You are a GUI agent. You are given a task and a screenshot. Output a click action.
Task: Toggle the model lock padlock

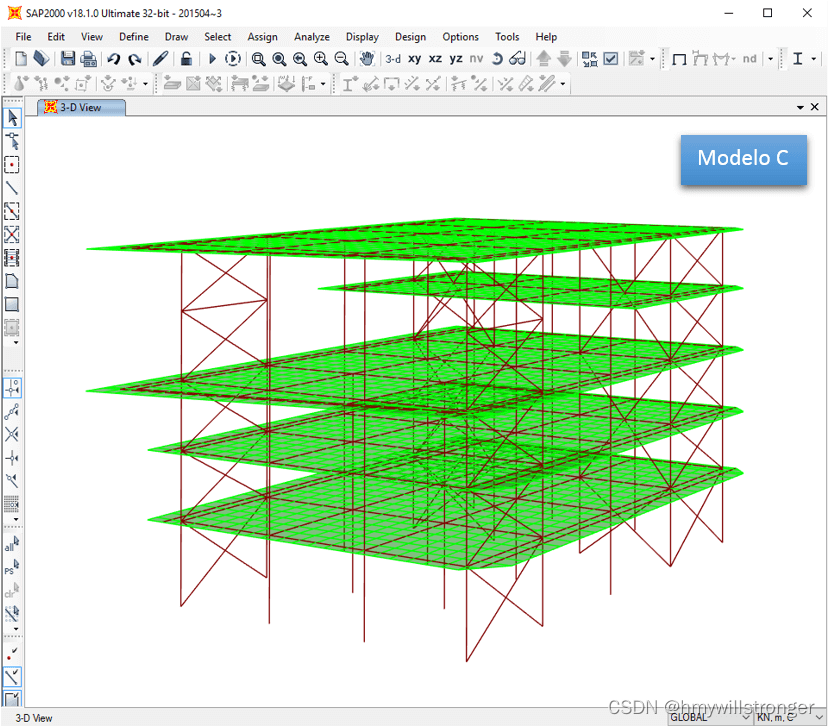186,59
